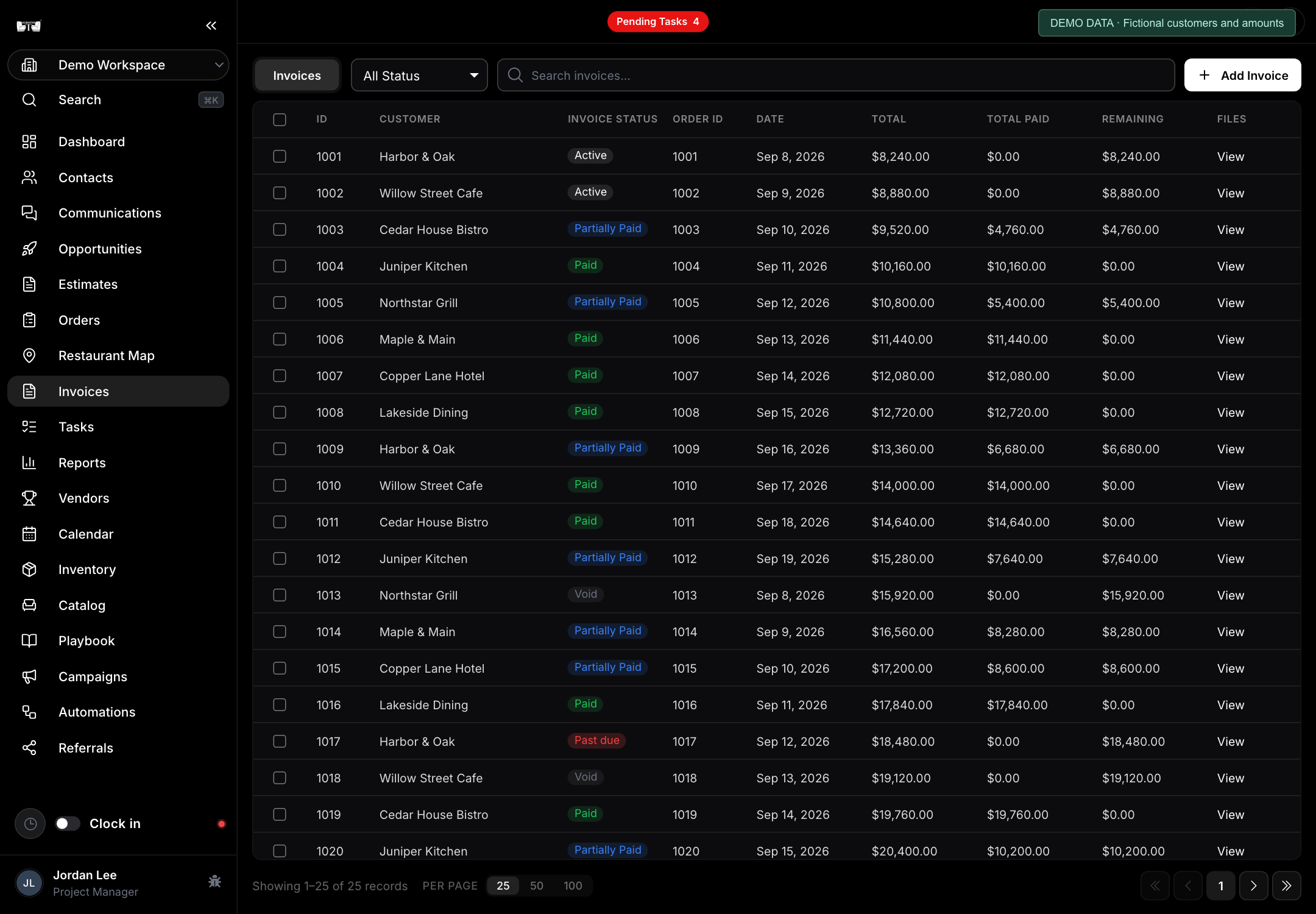Open Estimates document icon

click(29, 285)
